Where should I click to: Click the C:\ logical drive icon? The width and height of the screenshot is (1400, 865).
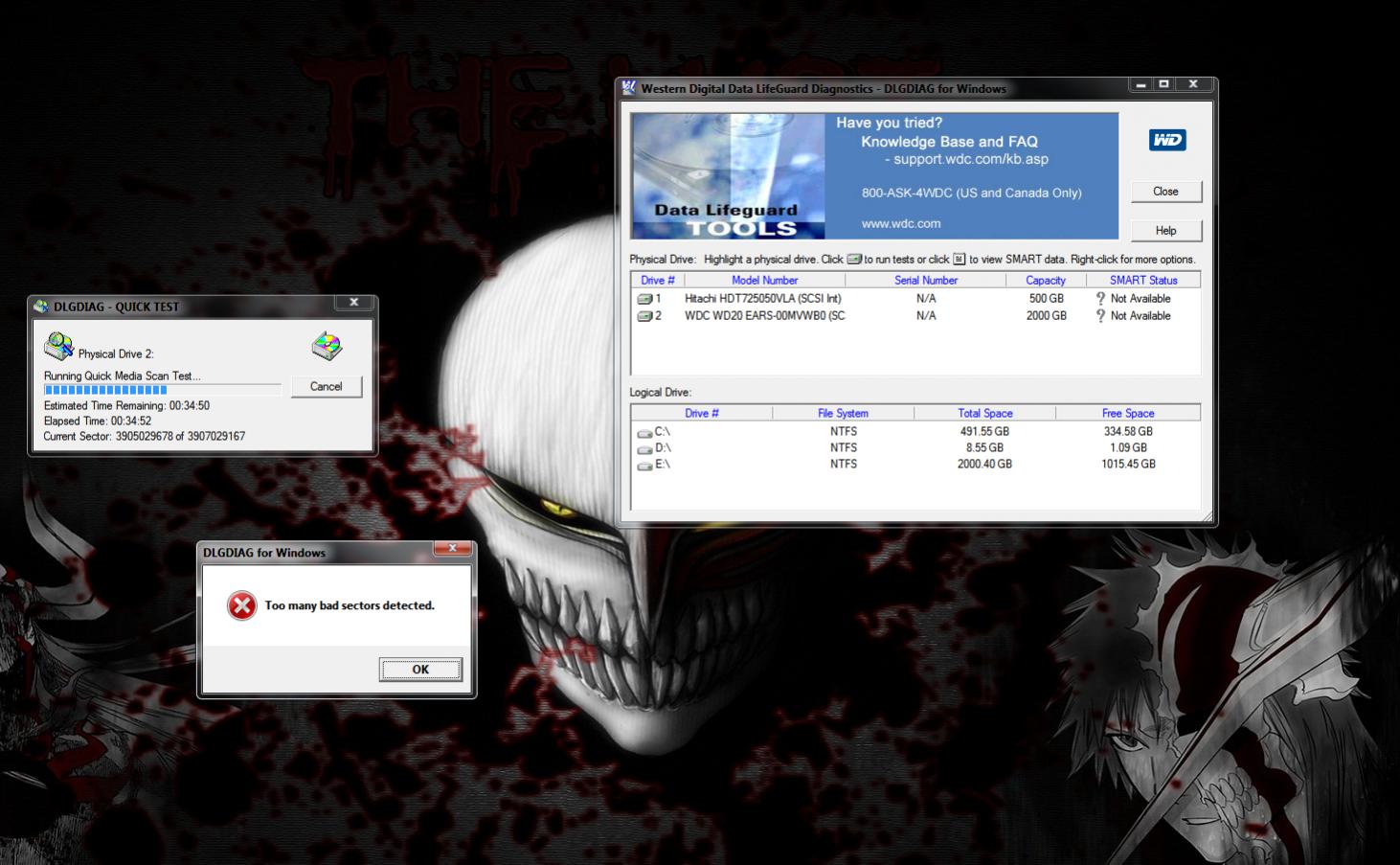(644, 433)
